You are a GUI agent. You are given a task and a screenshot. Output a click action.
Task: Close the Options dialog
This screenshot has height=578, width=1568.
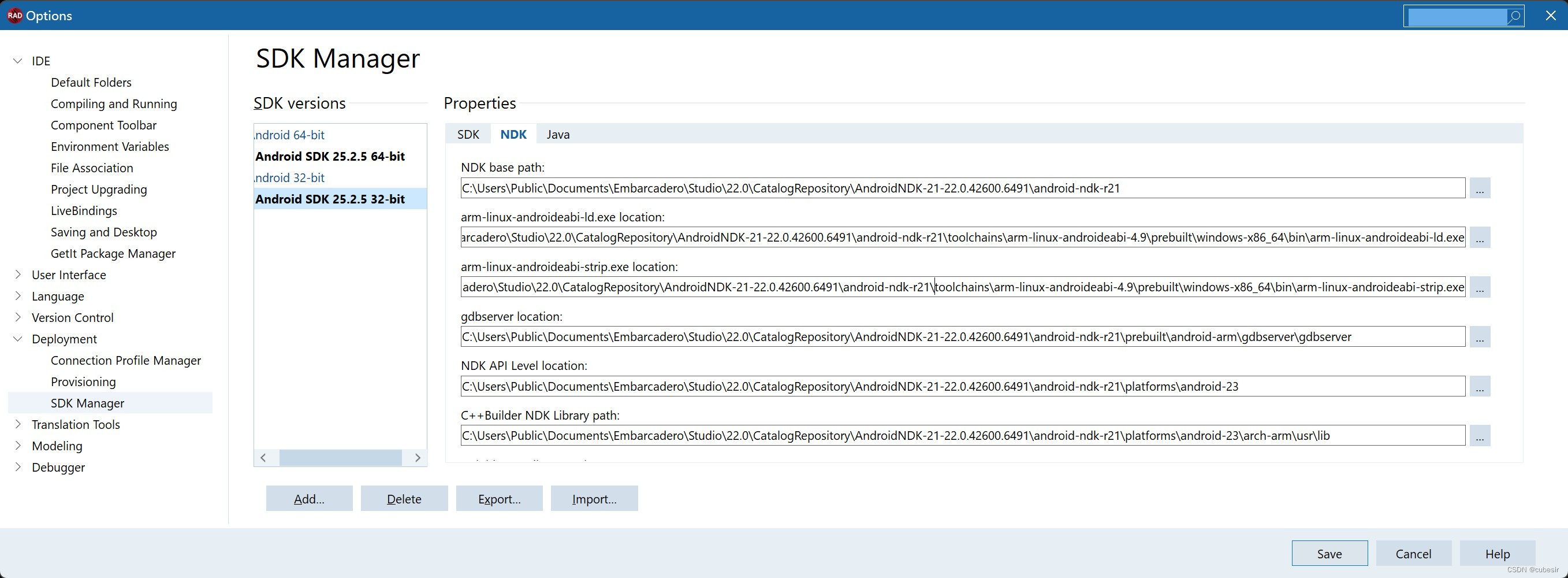pos(1551,16)
